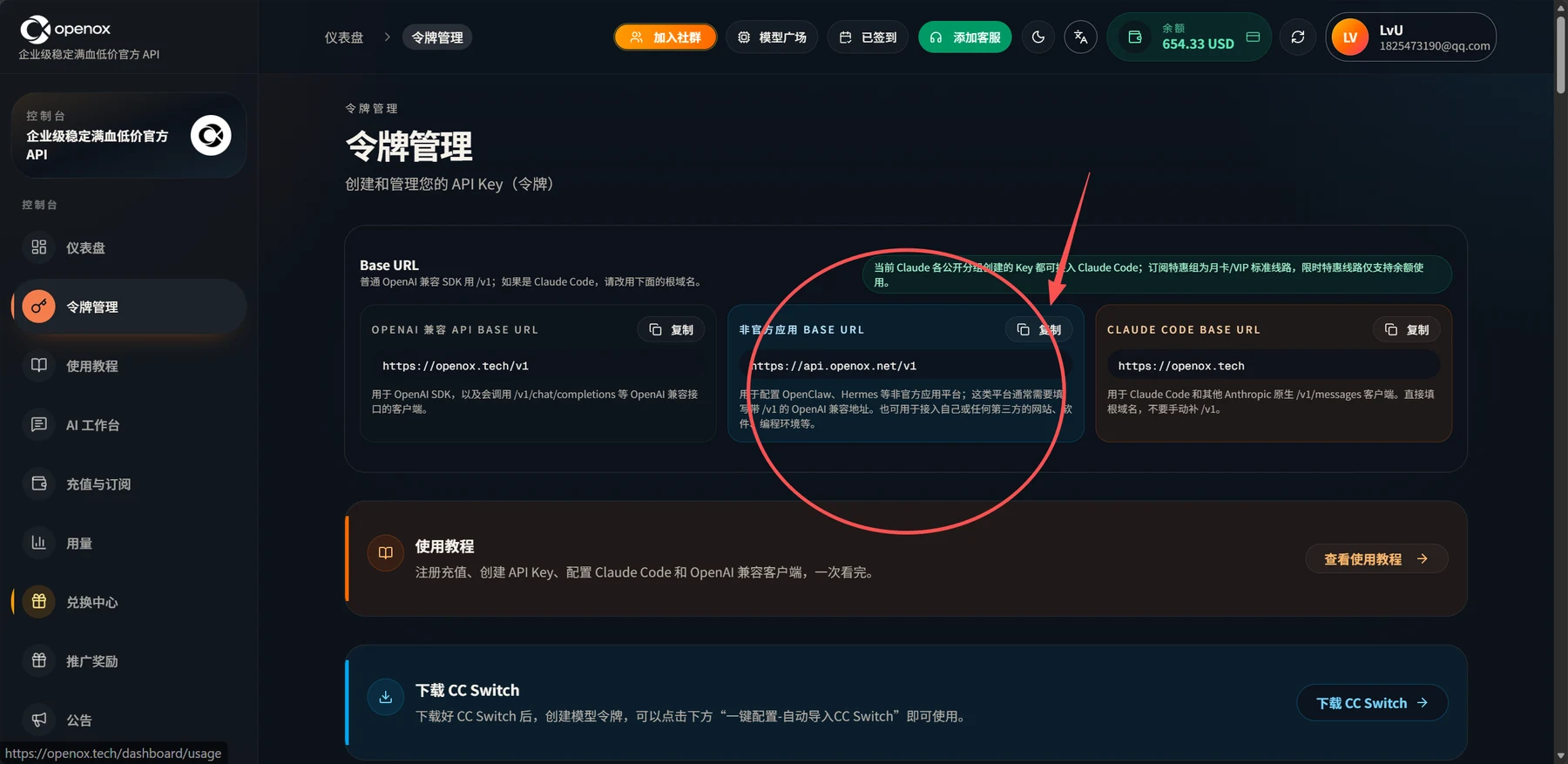The height and width of the screenshot is (764, 1568).
Task: Click the book icon in 使用教程 card
Action: [386, 553]
